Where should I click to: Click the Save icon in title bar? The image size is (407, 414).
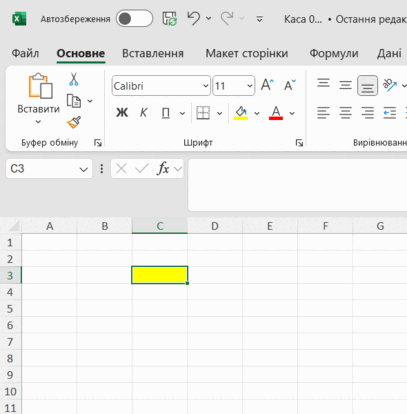pyautogui.click(x=170, y=19)
